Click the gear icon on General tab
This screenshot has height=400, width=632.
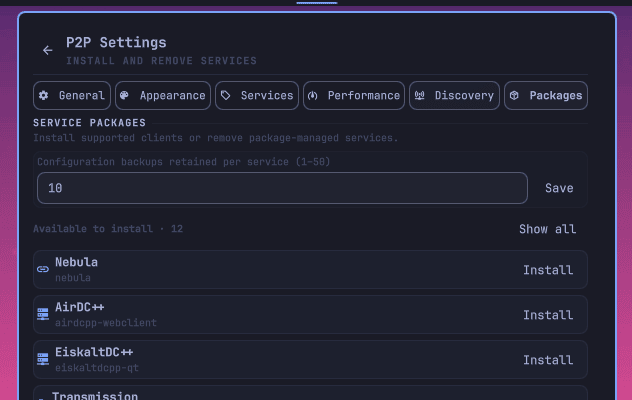point(44,95)
